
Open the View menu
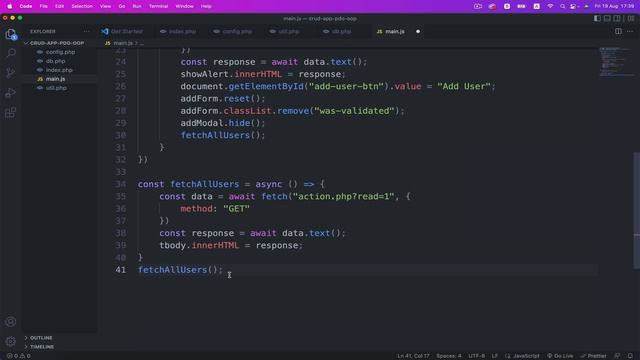point(105,6)
